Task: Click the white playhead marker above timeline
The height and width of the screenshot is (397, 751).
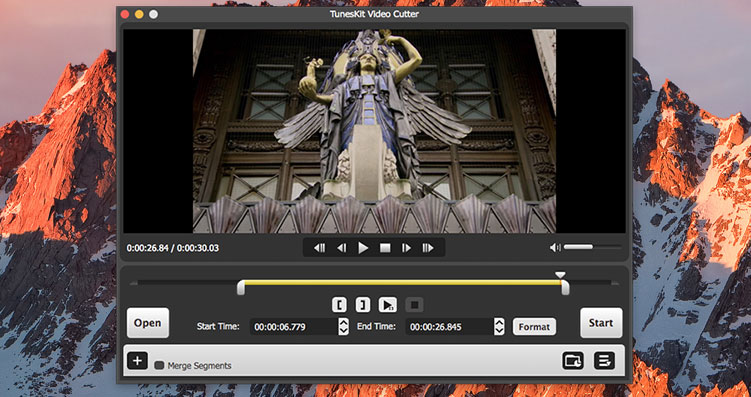Action: (x=560, y=275)
